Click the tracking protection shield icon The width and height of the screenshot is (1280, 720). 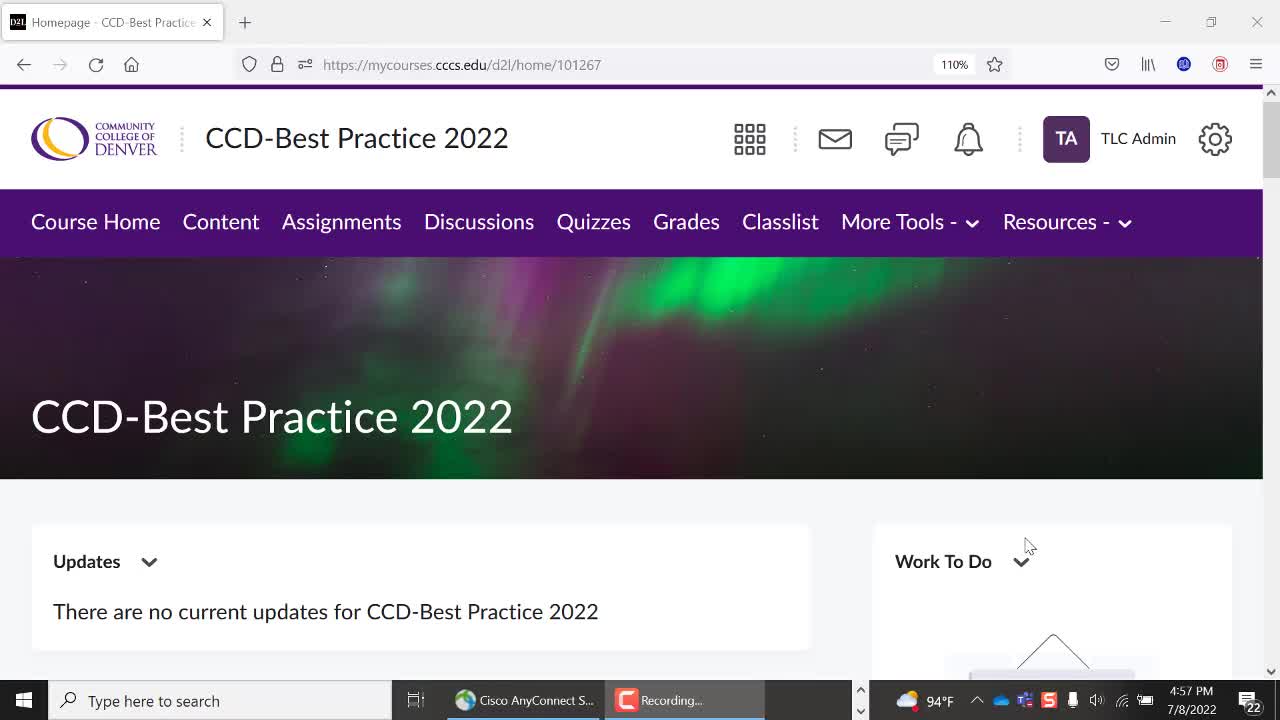pyautogui.click(x=249, y=65)
